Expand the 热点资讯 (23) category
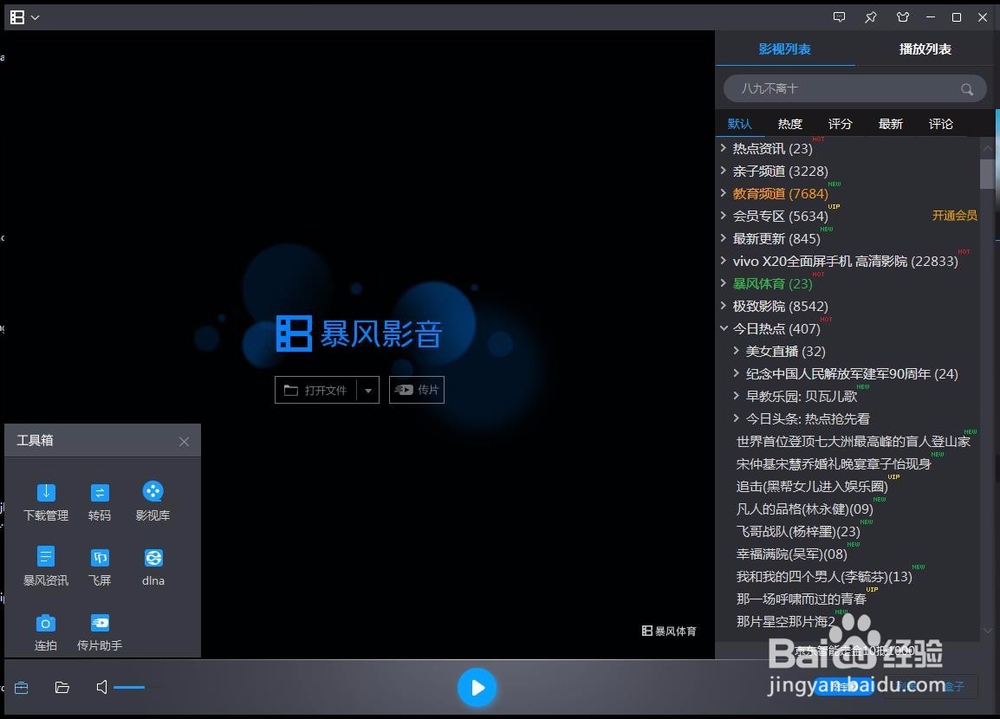The image size is (1000, 719). (x=723, y=148)
